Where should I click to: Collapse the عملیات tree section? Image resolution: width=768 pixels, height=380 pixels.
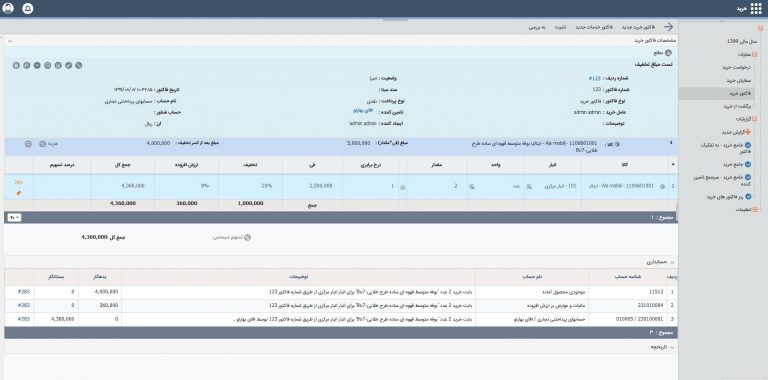[x=754, y=54]
